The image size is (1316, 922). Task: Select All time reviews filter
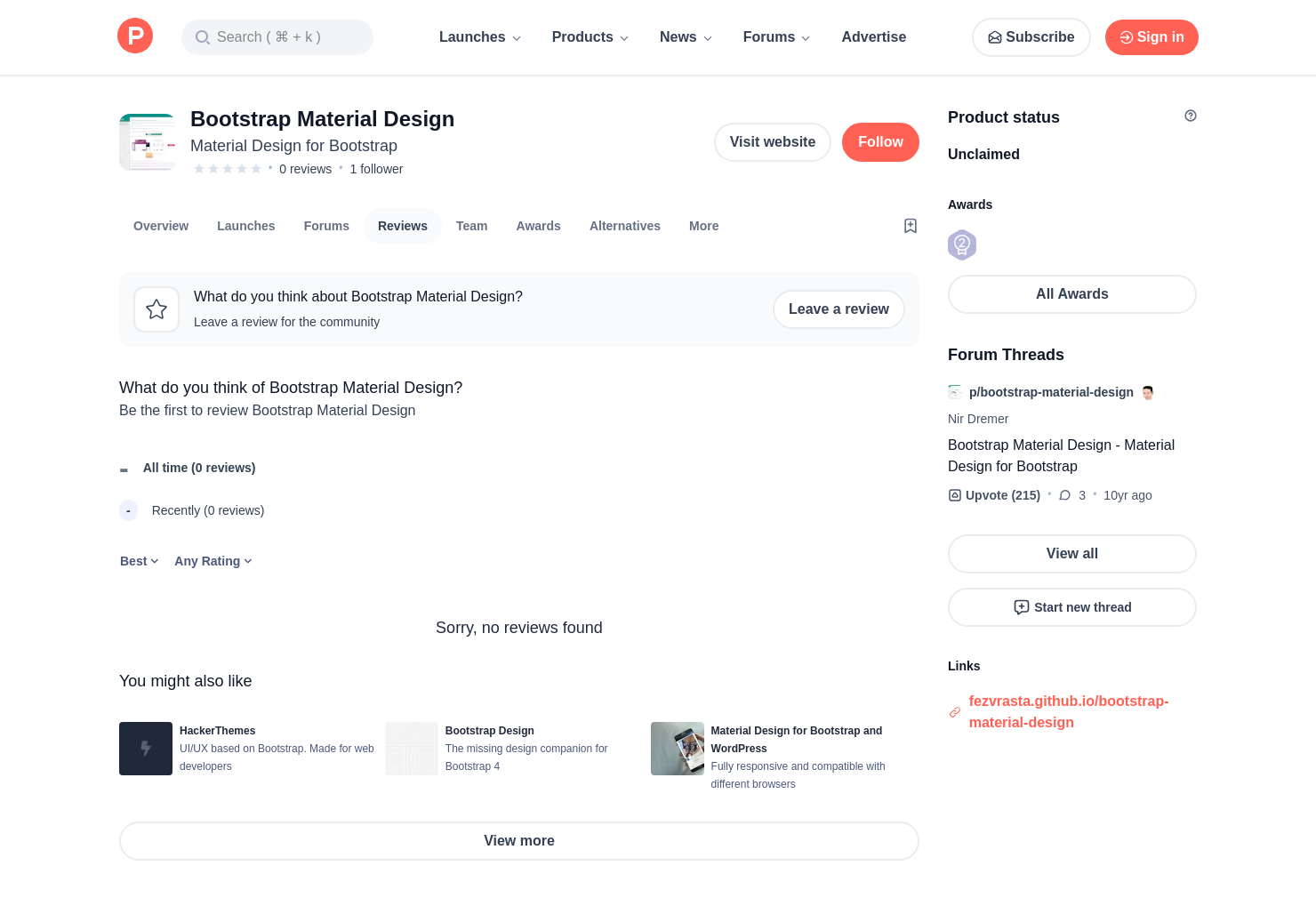[x=198, y=468]
